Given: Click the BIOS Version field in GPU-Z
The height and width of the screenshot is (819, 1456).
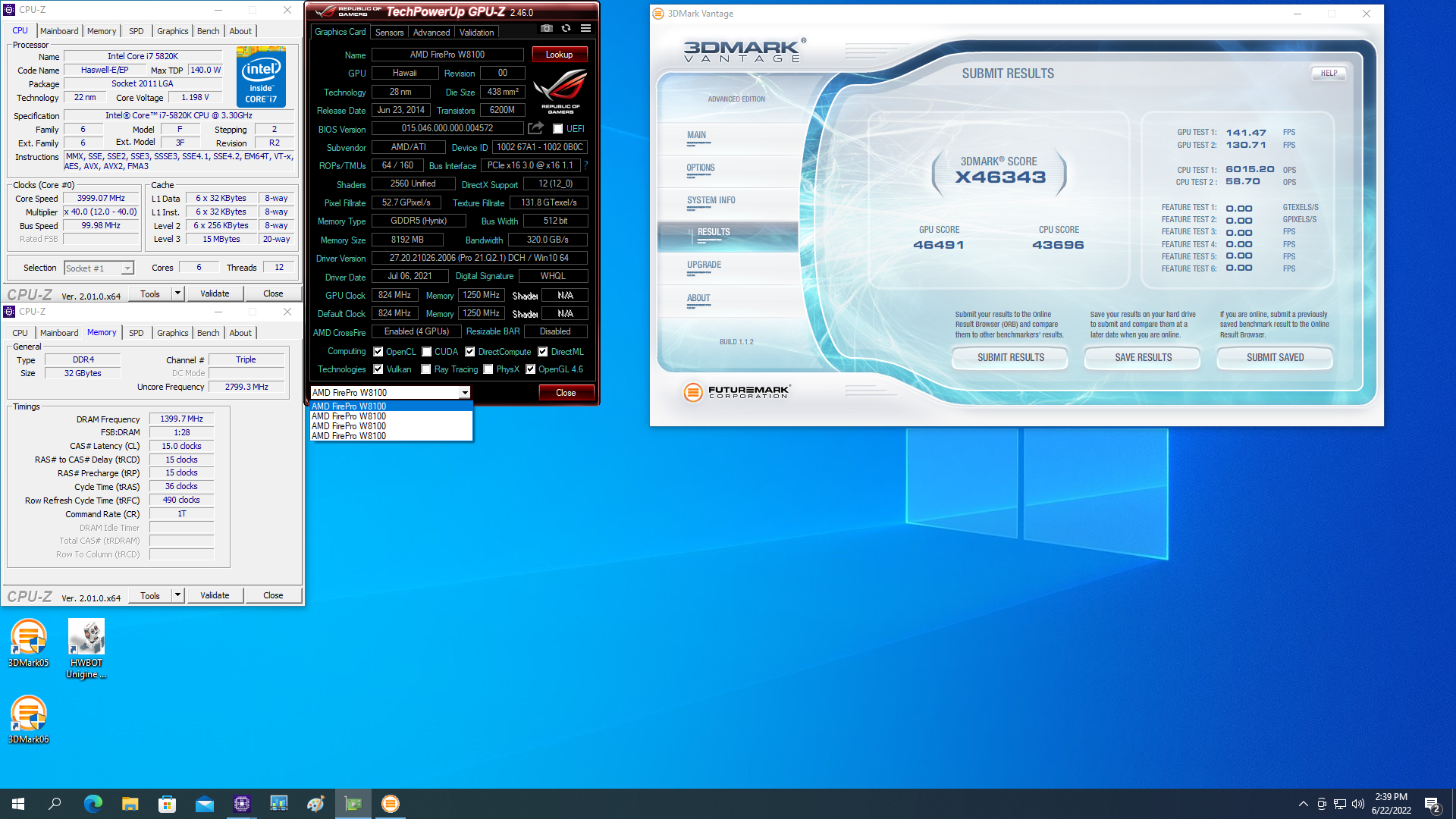Looking at the screenshot, I should tap(447, 129).
